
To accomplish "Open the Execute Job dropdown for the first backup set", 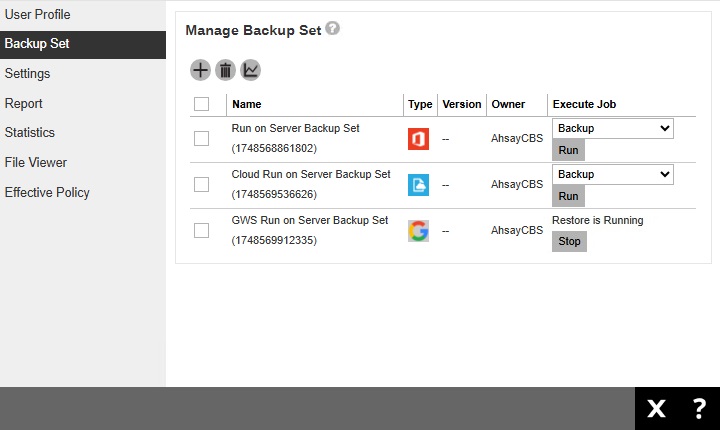I will 613,129.
